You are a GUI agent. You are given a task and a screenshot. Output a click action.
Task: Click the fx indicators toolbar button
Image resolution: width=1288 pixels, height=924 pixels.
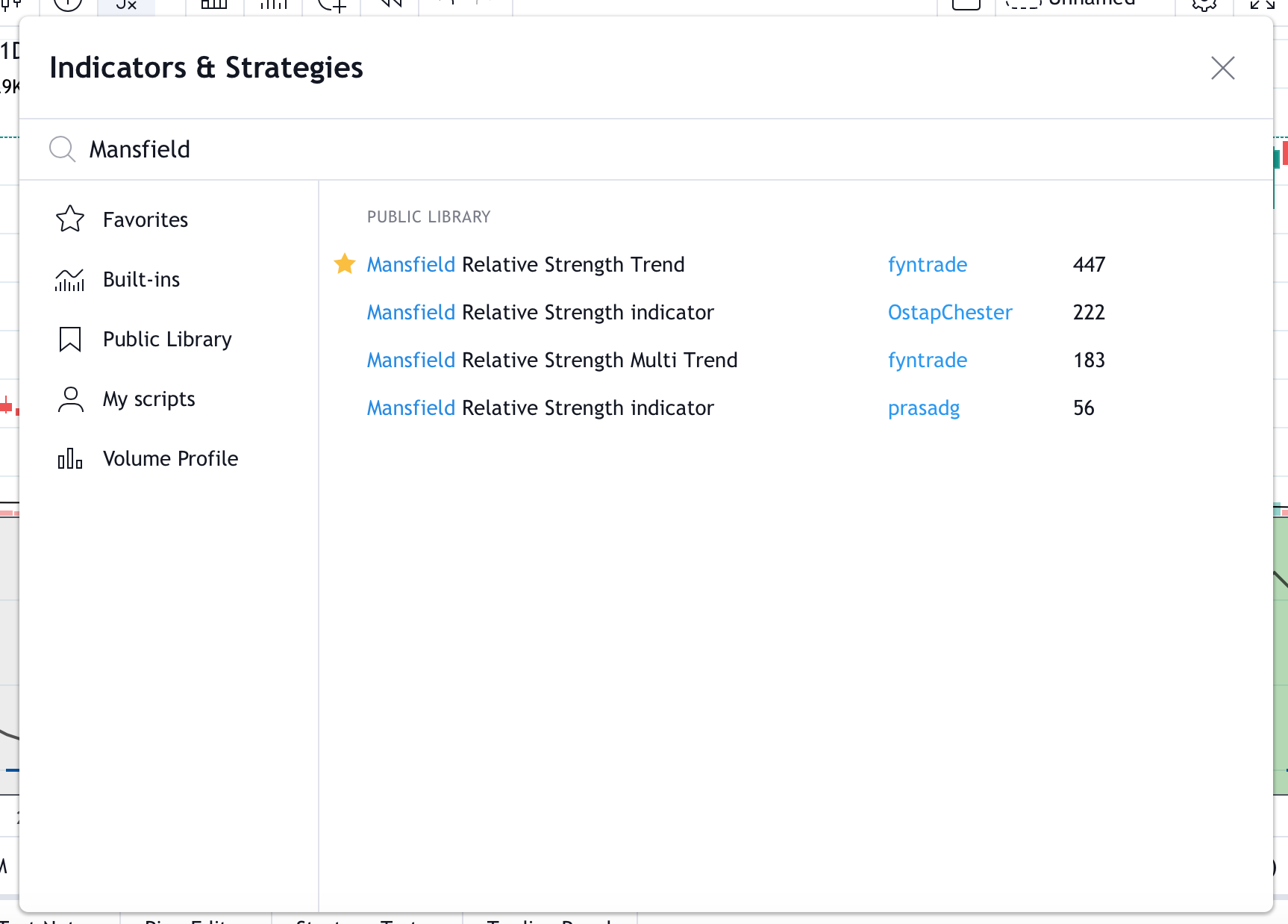(126, 4)
